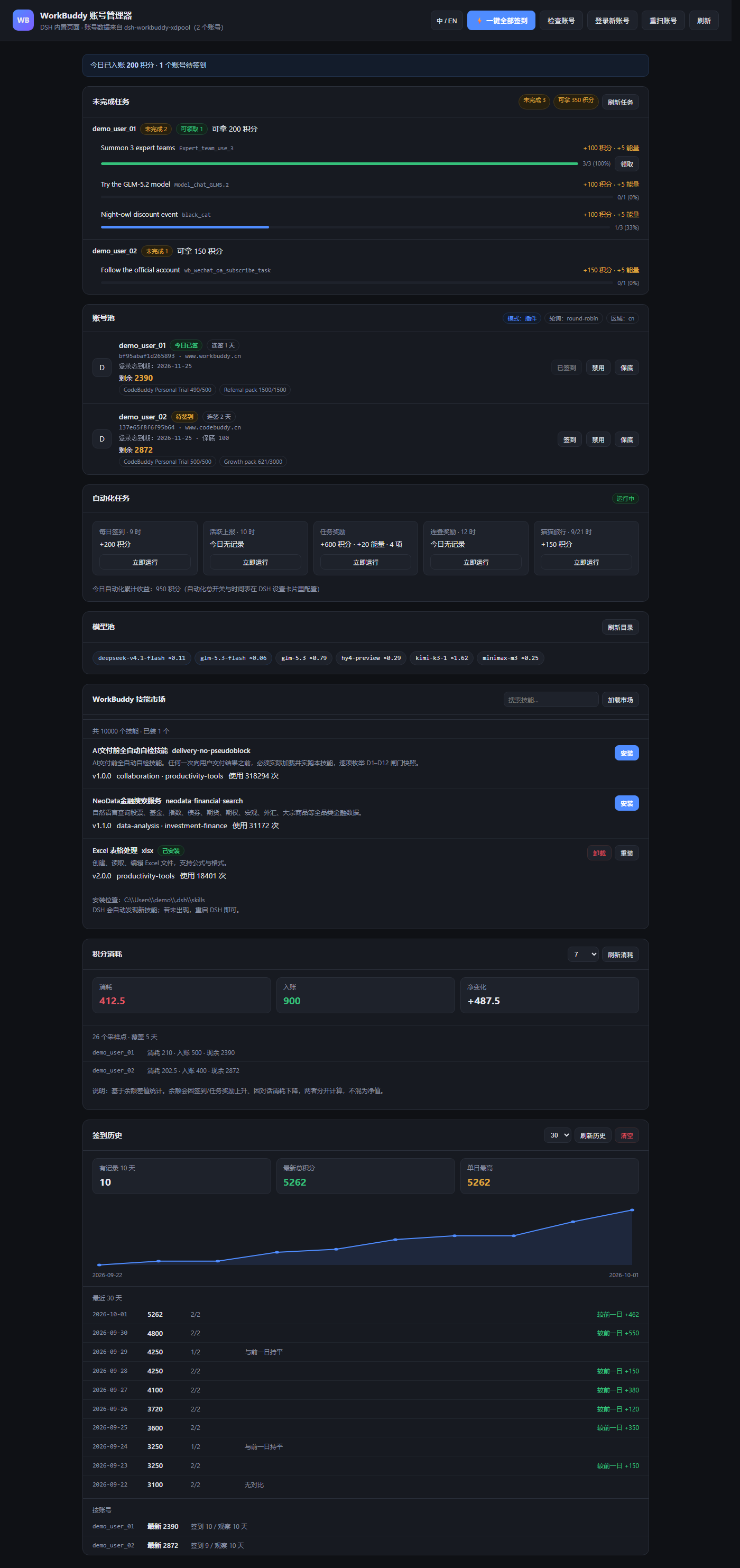Install the delivery-no-pseudoblock skill

coord(627,753)
